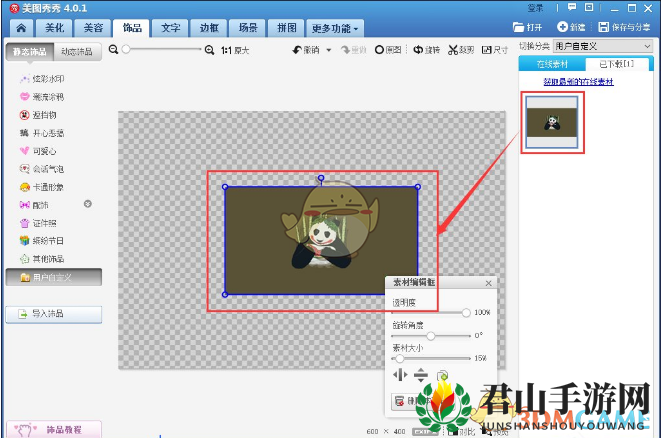Expand the undo history dropdown arrow
This screenshot has height=438, width=661.
pyautogui.click(x=329, y=50)
